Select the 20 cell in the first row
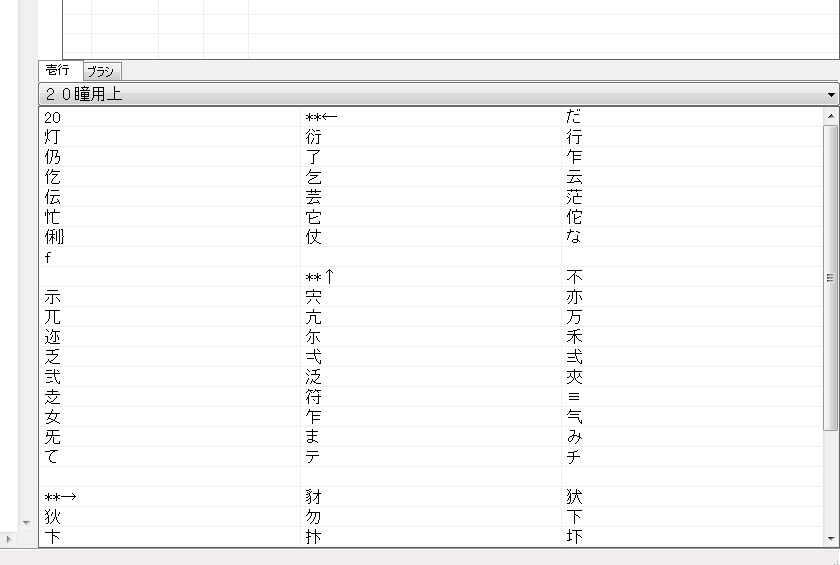This screenshot has height=565, width=840. point(53,117)
